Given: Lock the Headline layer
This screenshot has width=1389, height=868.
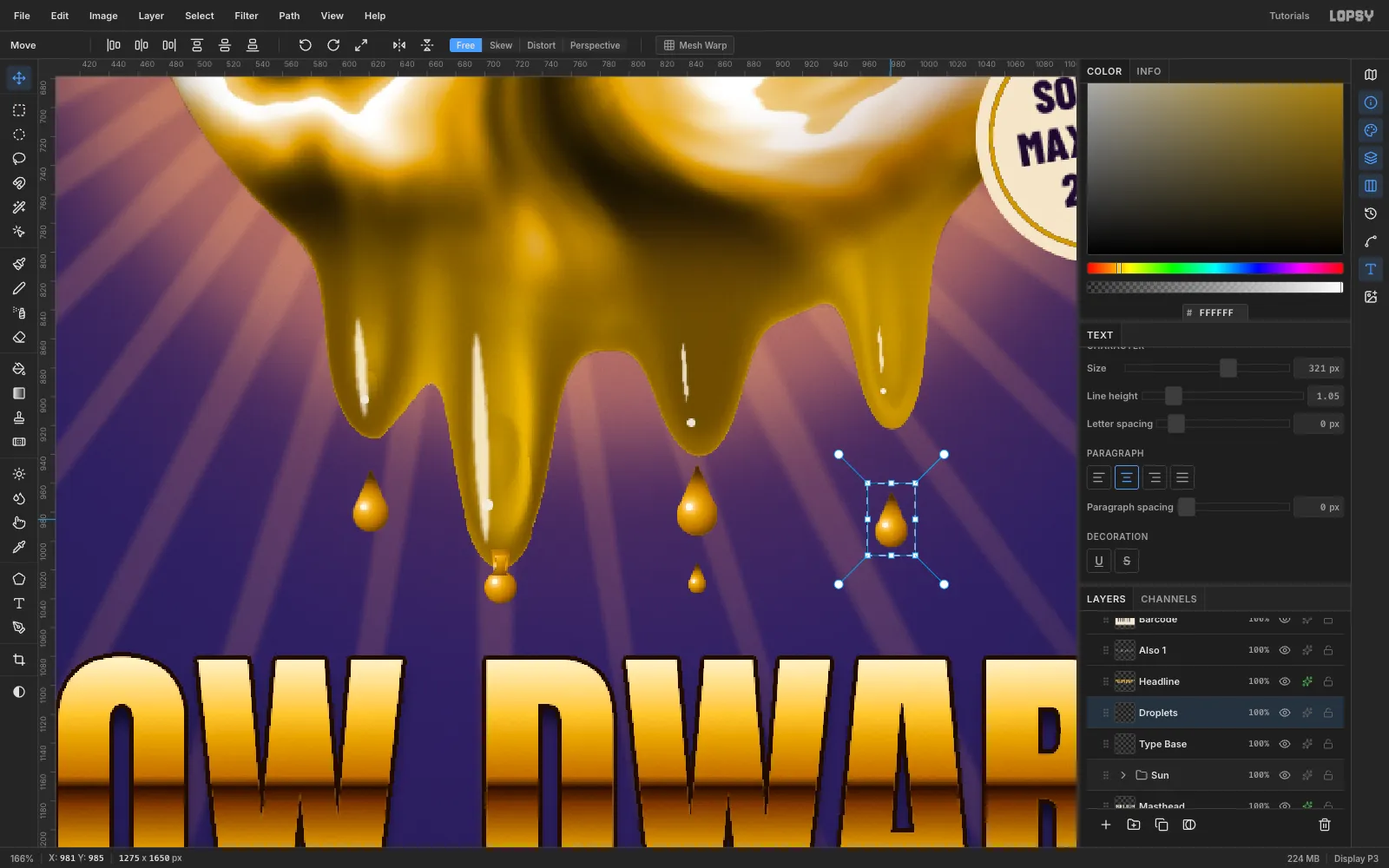Looking at the screenshot, I should click(1328, 681).
